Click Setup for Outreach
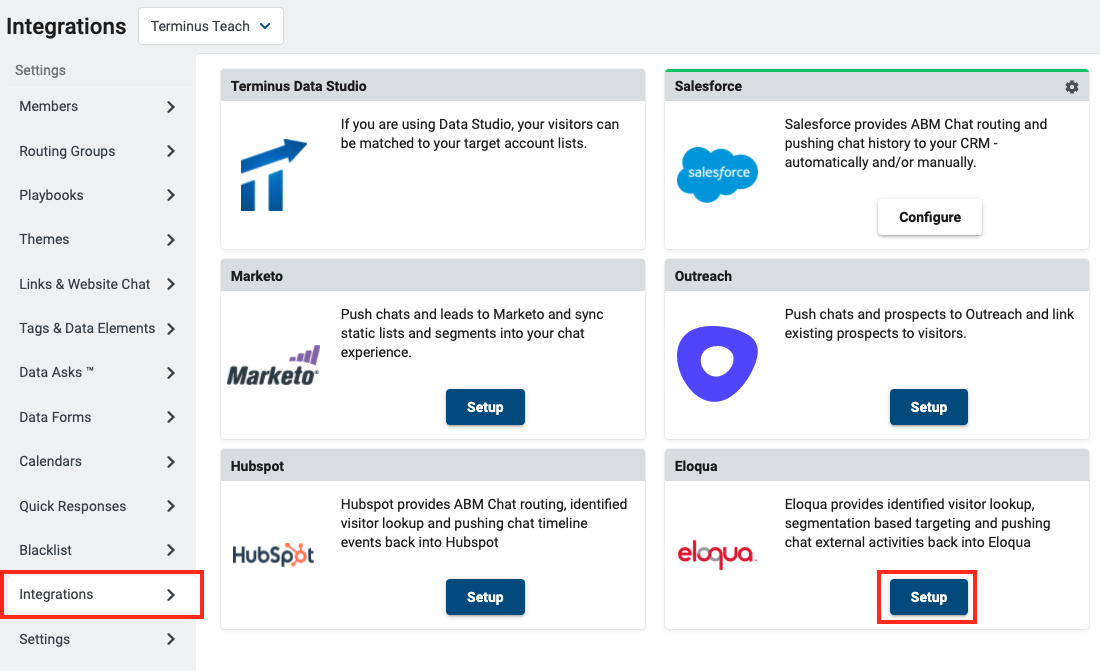 point(929,407)
